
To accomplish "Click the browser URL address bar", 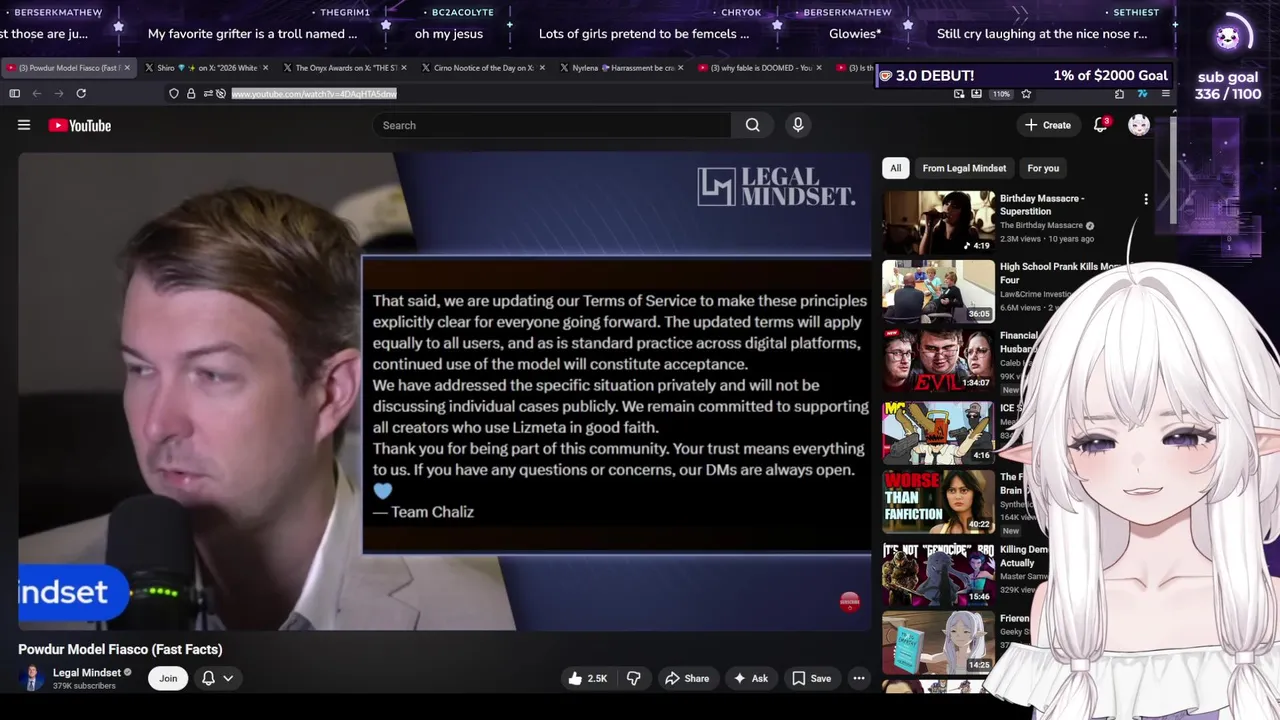I will coord(314,94).
